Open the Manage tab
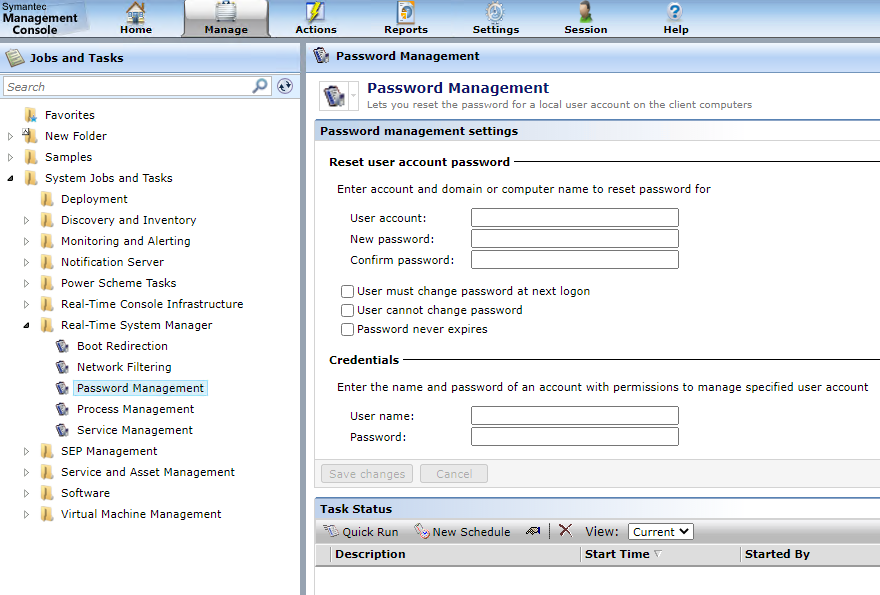 click(x=226, y=18)
